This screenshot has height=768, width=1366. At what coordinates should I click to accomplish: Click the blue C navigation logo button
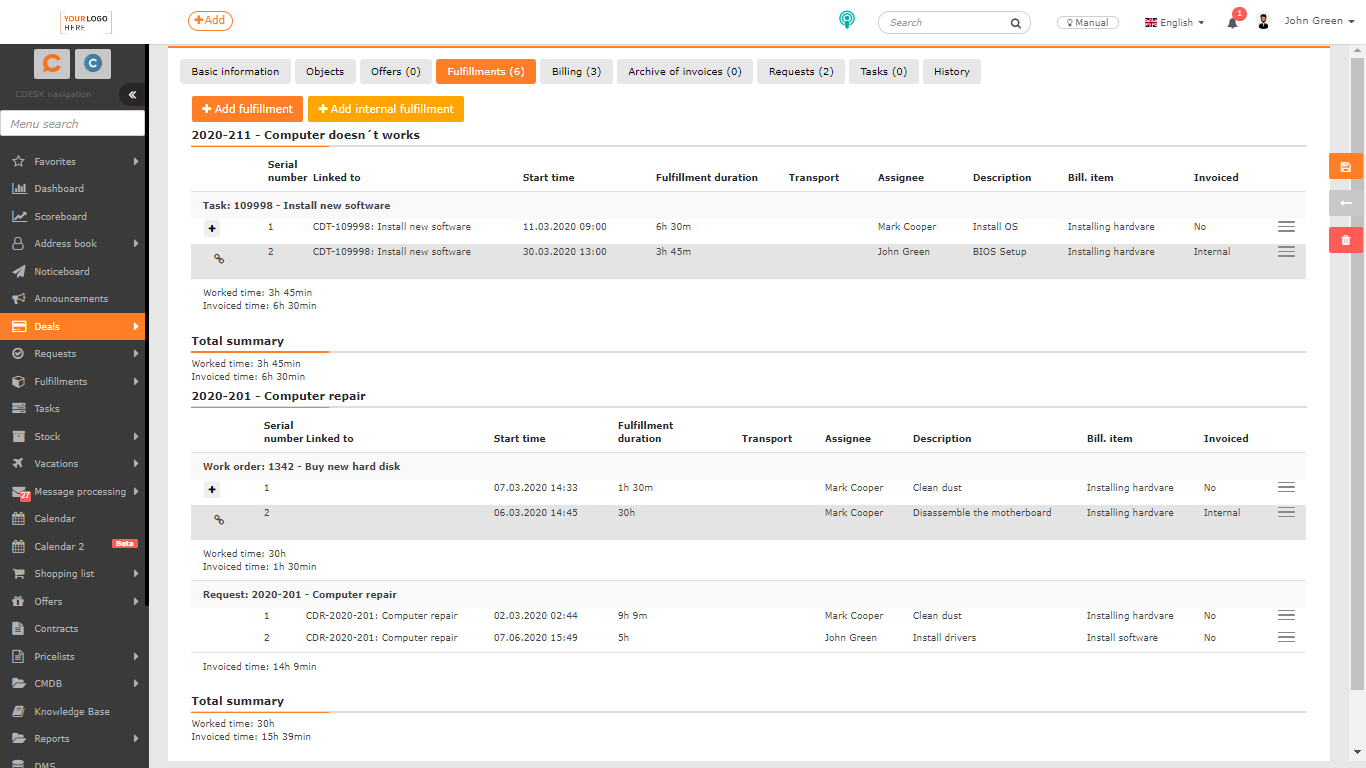[x=92, y=63]
